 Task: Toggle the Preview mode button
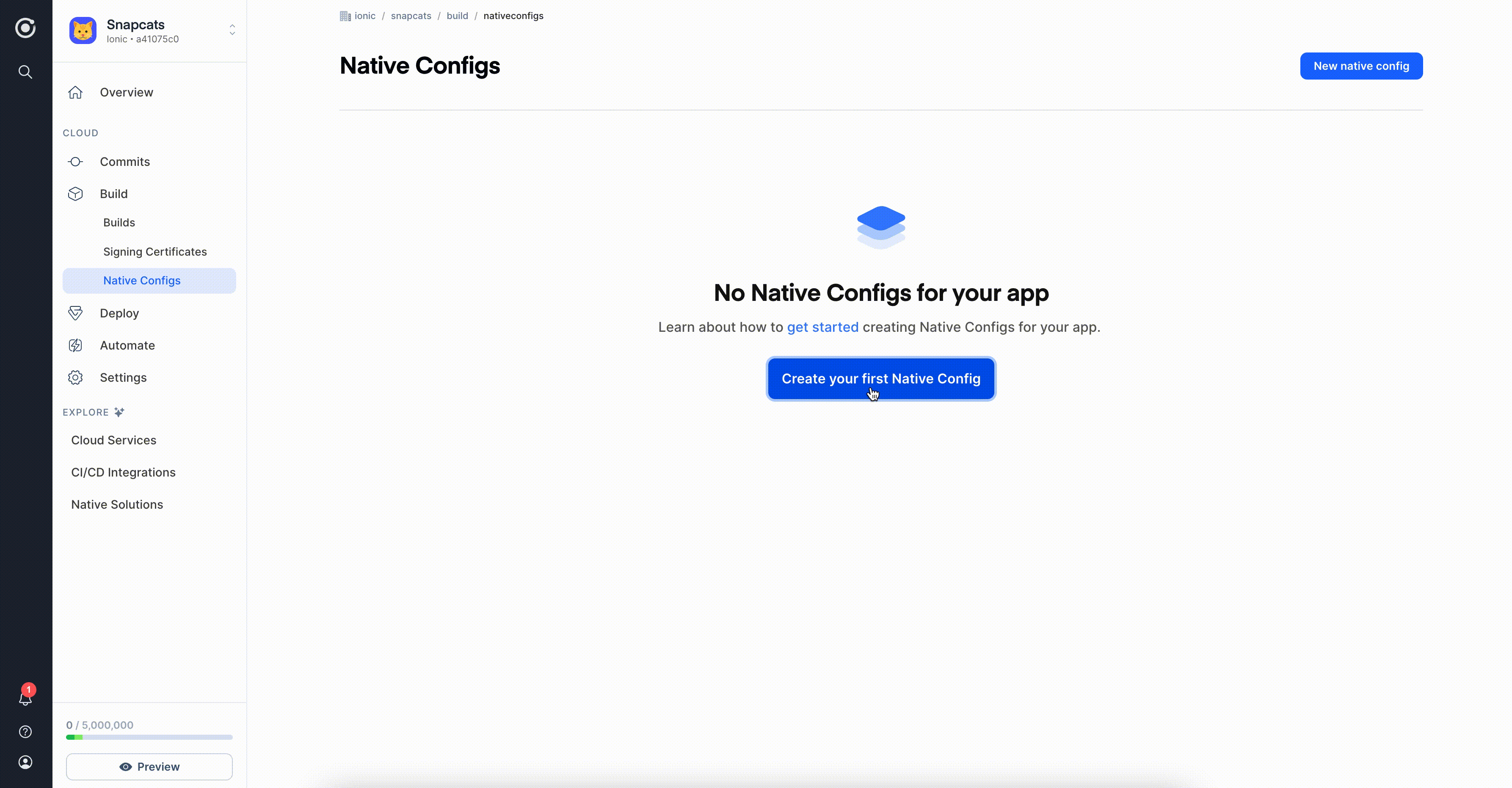click(x=149, y=766)
